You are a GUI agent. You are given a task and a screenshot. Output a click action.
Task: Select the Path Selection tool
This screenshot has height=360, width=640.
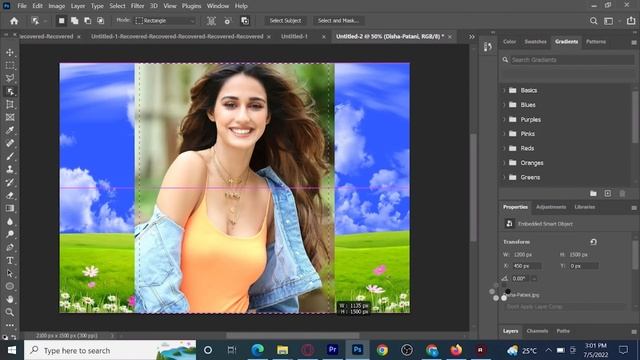tap(10, 273)
